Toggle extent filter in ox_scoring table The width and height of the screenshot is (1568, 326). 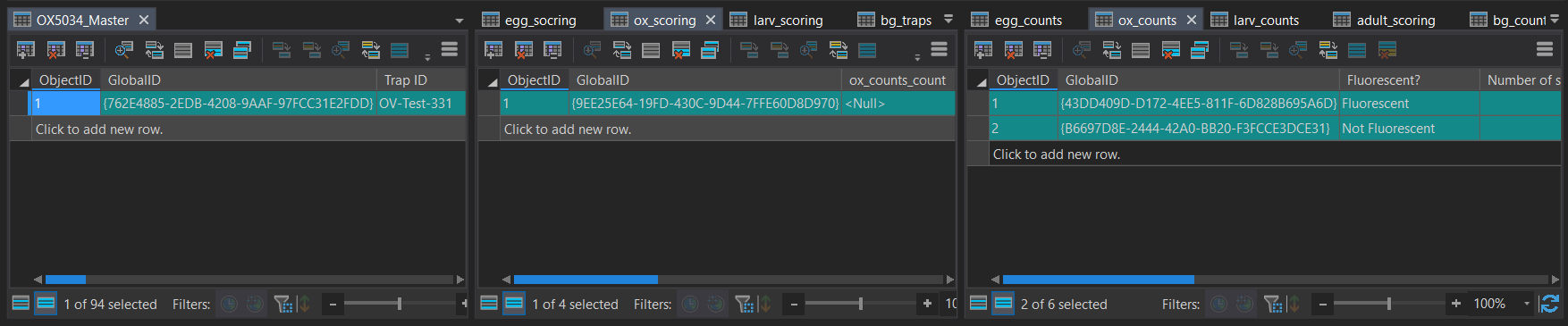coord(744,304)
